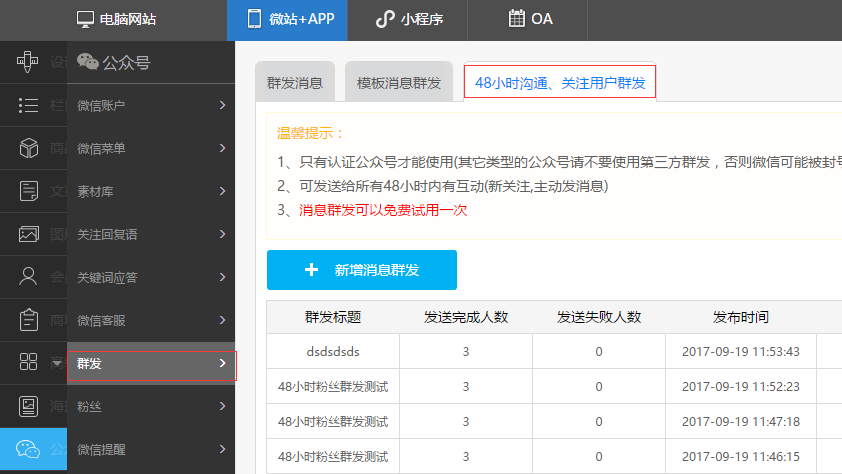Click the picture gallery sidebar icon
The height and width of the screenshot is (474, 842).
[28, 234]
